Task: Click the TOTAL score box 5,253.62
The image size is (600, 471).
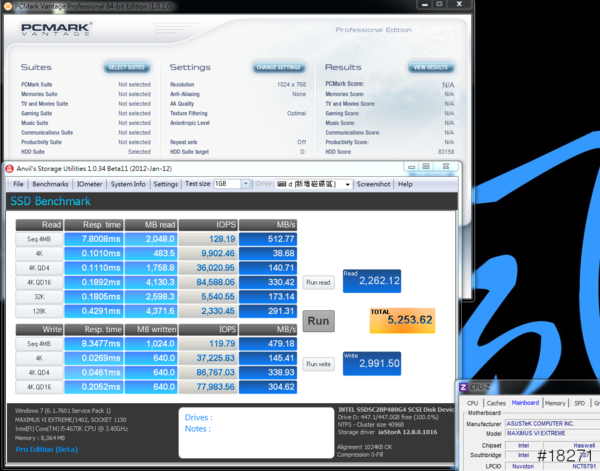Action: coord(402,320)
